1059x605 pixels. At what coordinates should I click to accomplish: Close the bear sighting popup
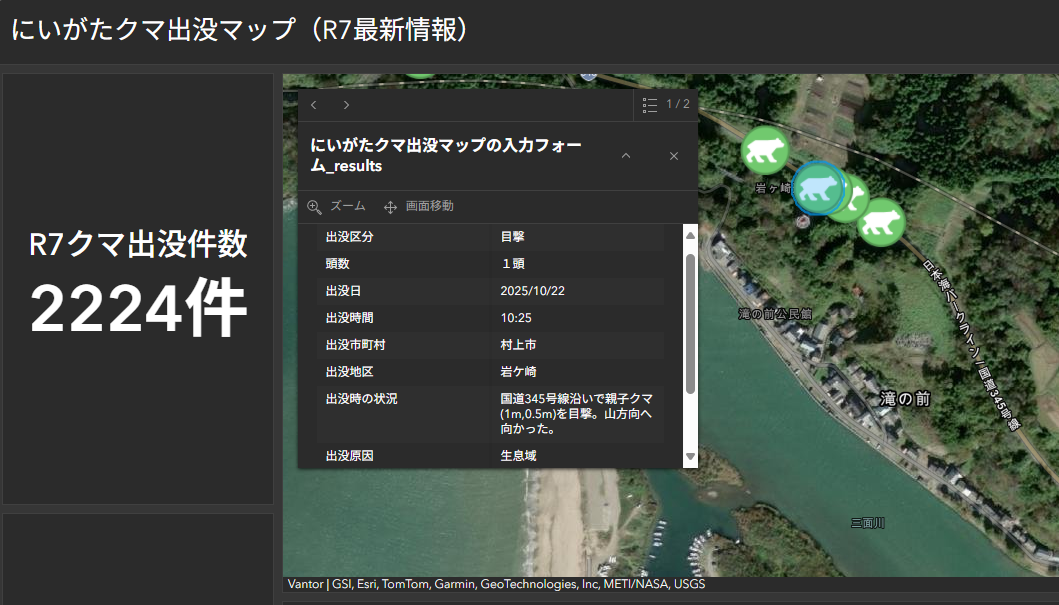coord(673,156)
